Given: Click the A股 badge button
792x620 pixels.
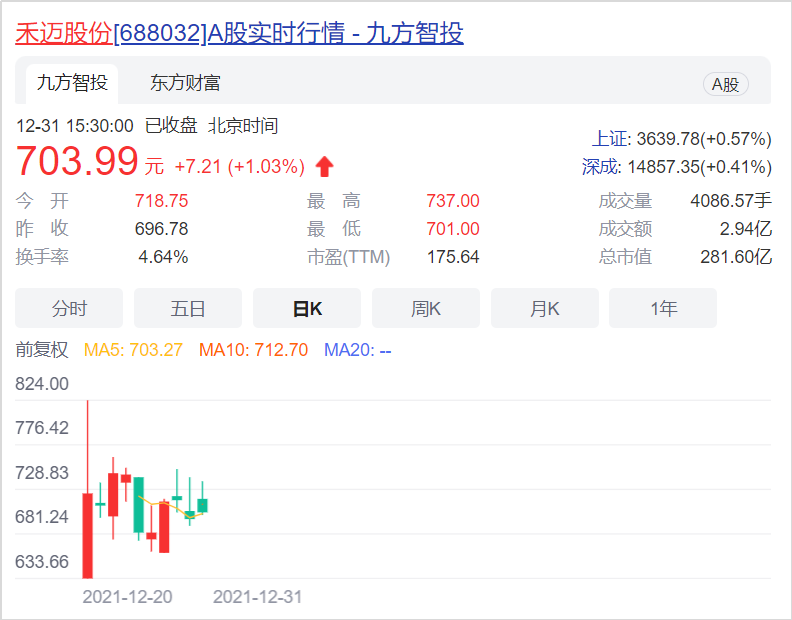Looking at the screenshot, I should pyautogui.click(x=725, y=84).
